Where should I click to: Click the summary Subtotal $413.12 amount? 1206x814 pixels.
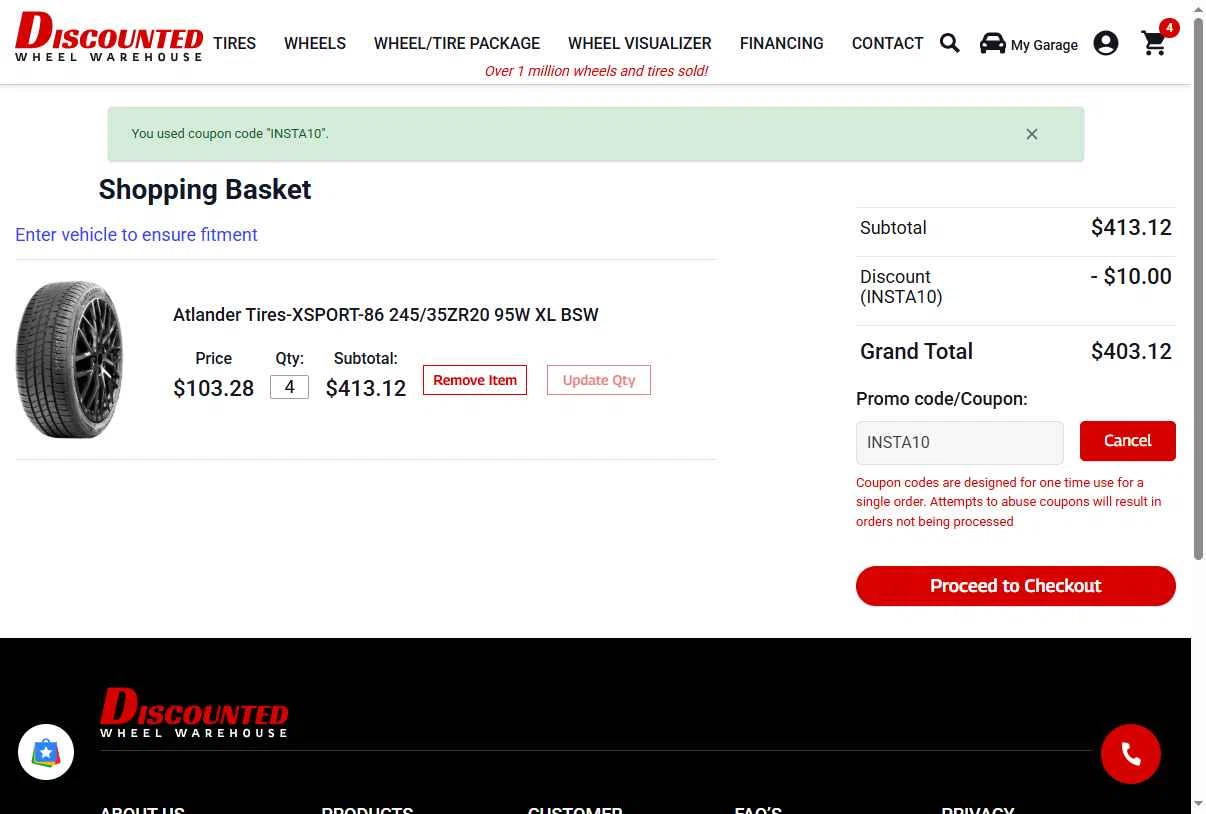(1131, 228)
